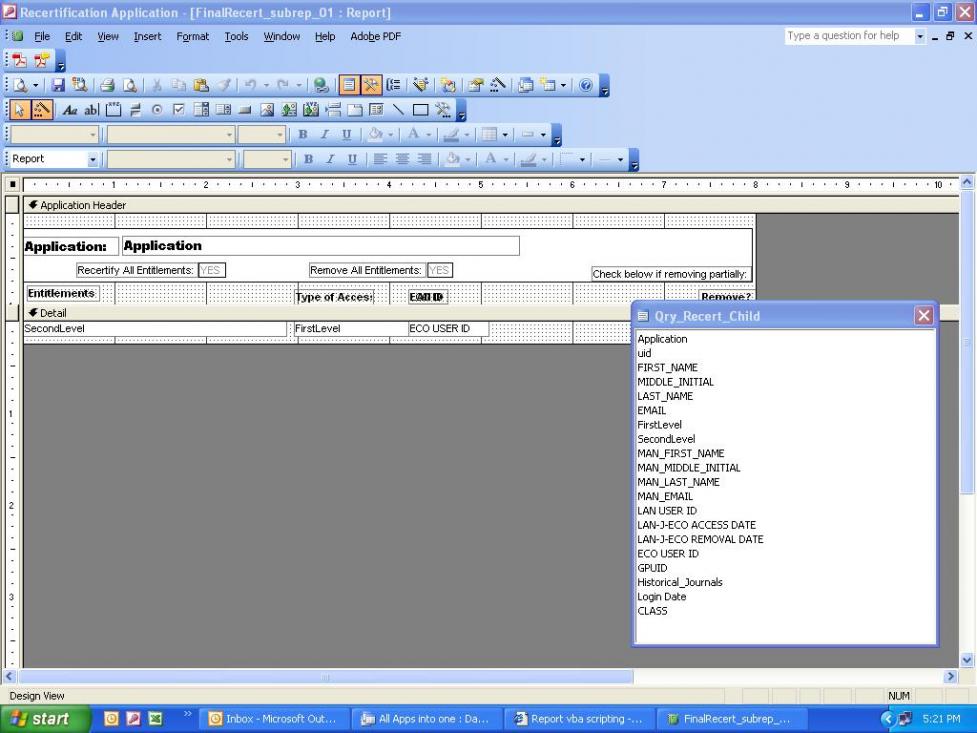977x733 pixels.
Task: Open the Font name combo next to Report box
Action: coord(171,160)
